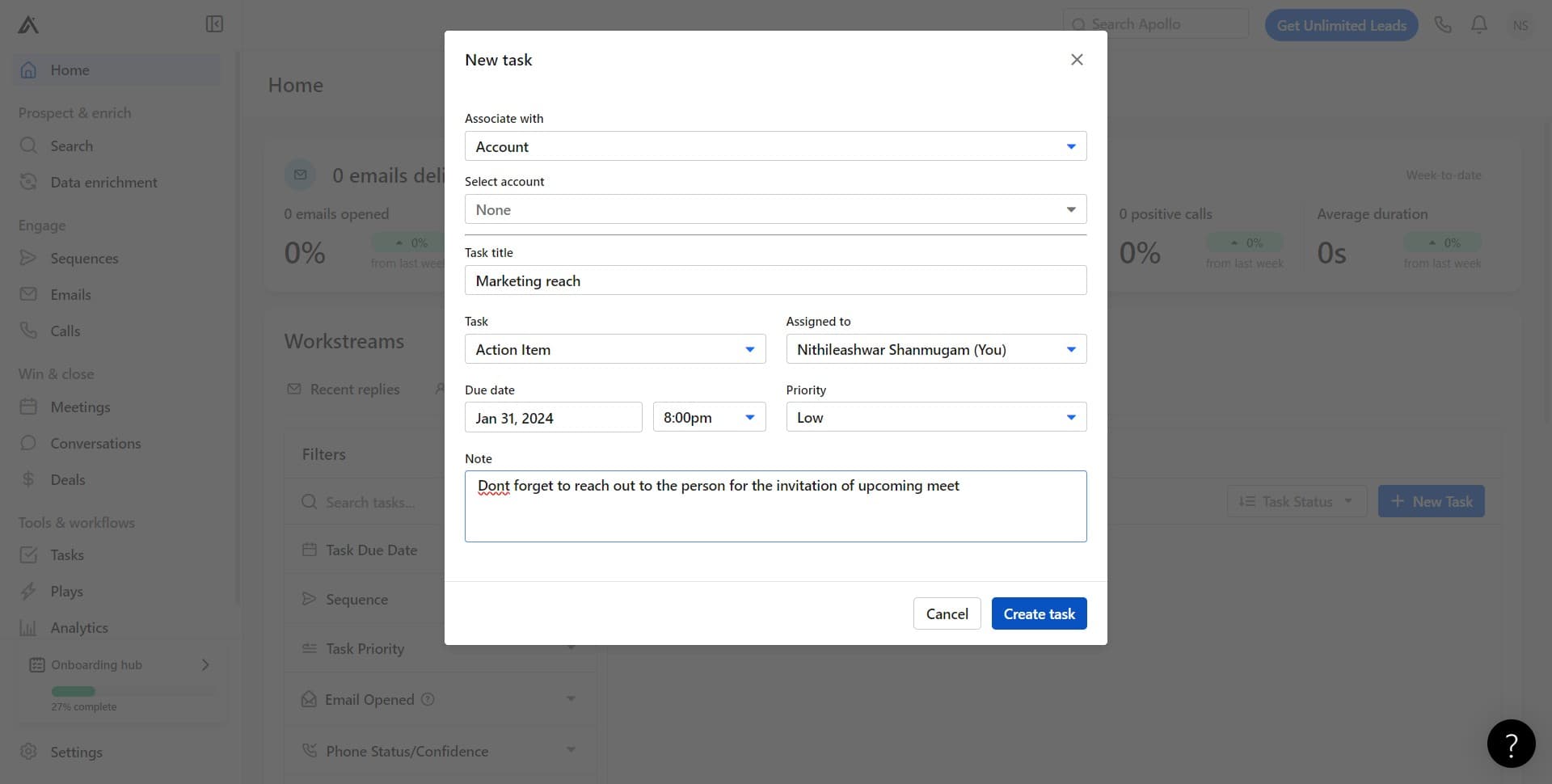The width and height of the screenshot is (1552, 784).
Task: Click the Deals dollar icon
Action: 29,478
